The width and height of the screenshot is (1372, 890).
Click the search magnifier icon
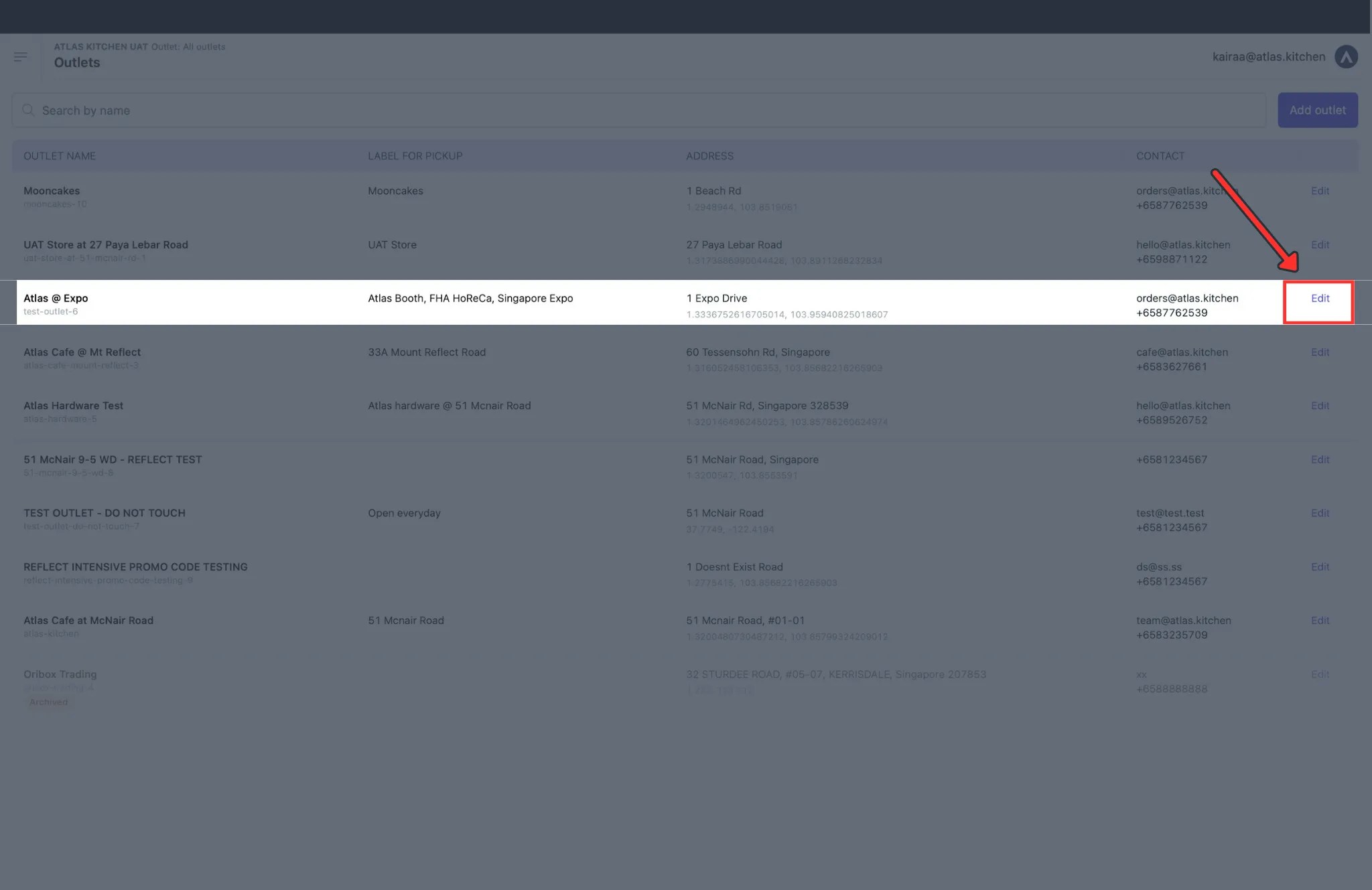pos(28,110)
